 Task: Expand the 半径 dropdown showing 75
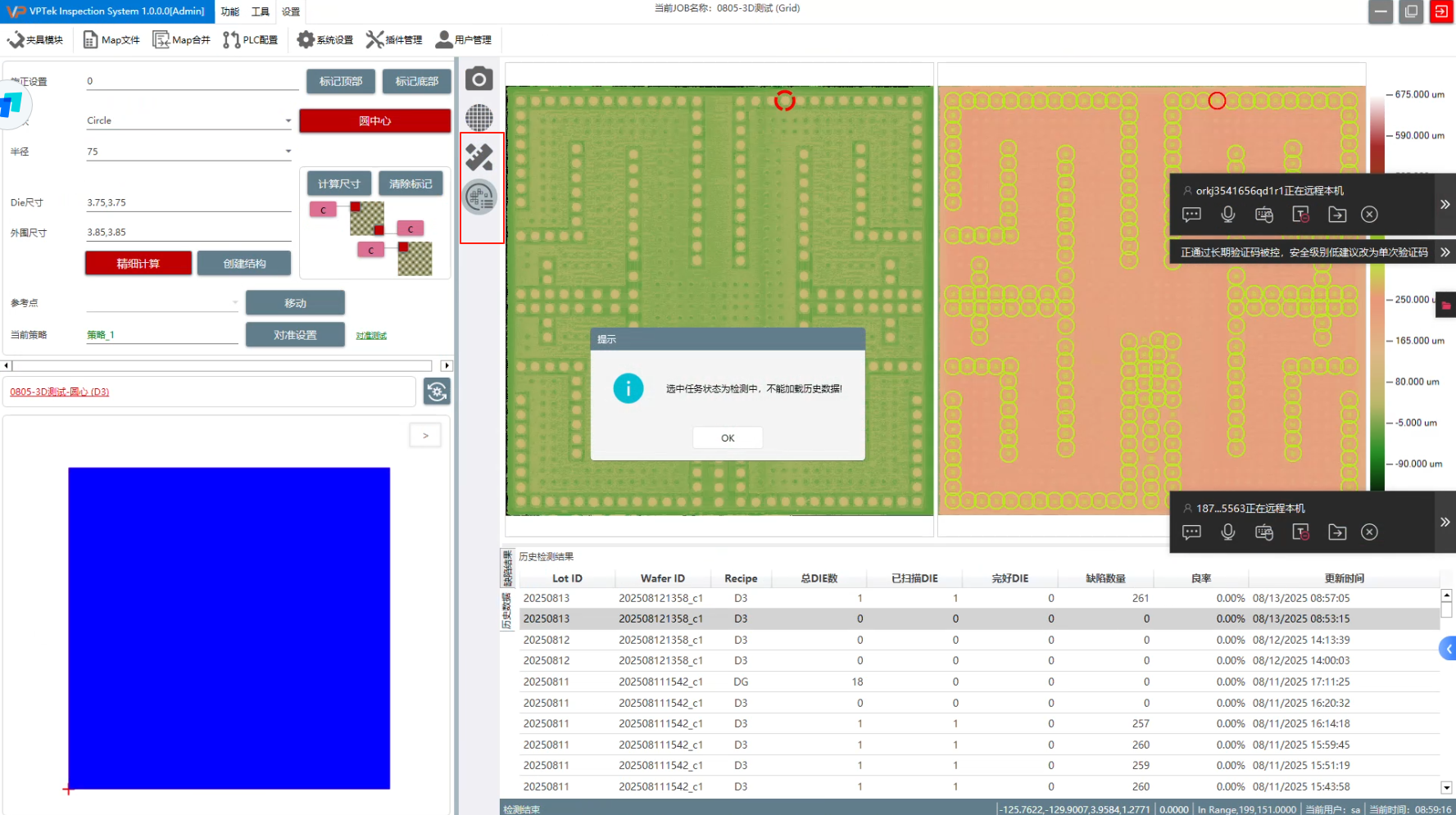coord(288,152)
